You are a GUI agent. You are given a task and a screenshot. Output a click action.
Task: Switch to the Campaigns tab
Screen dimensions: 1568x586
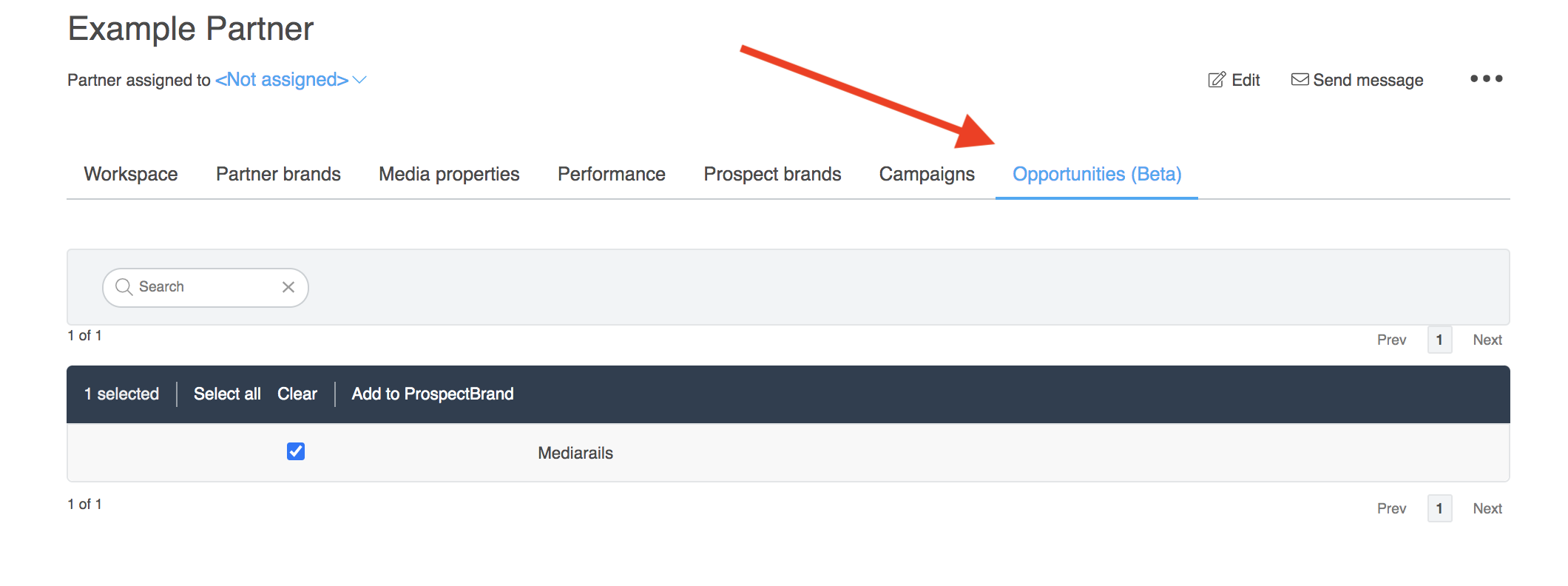coord(927,174)
